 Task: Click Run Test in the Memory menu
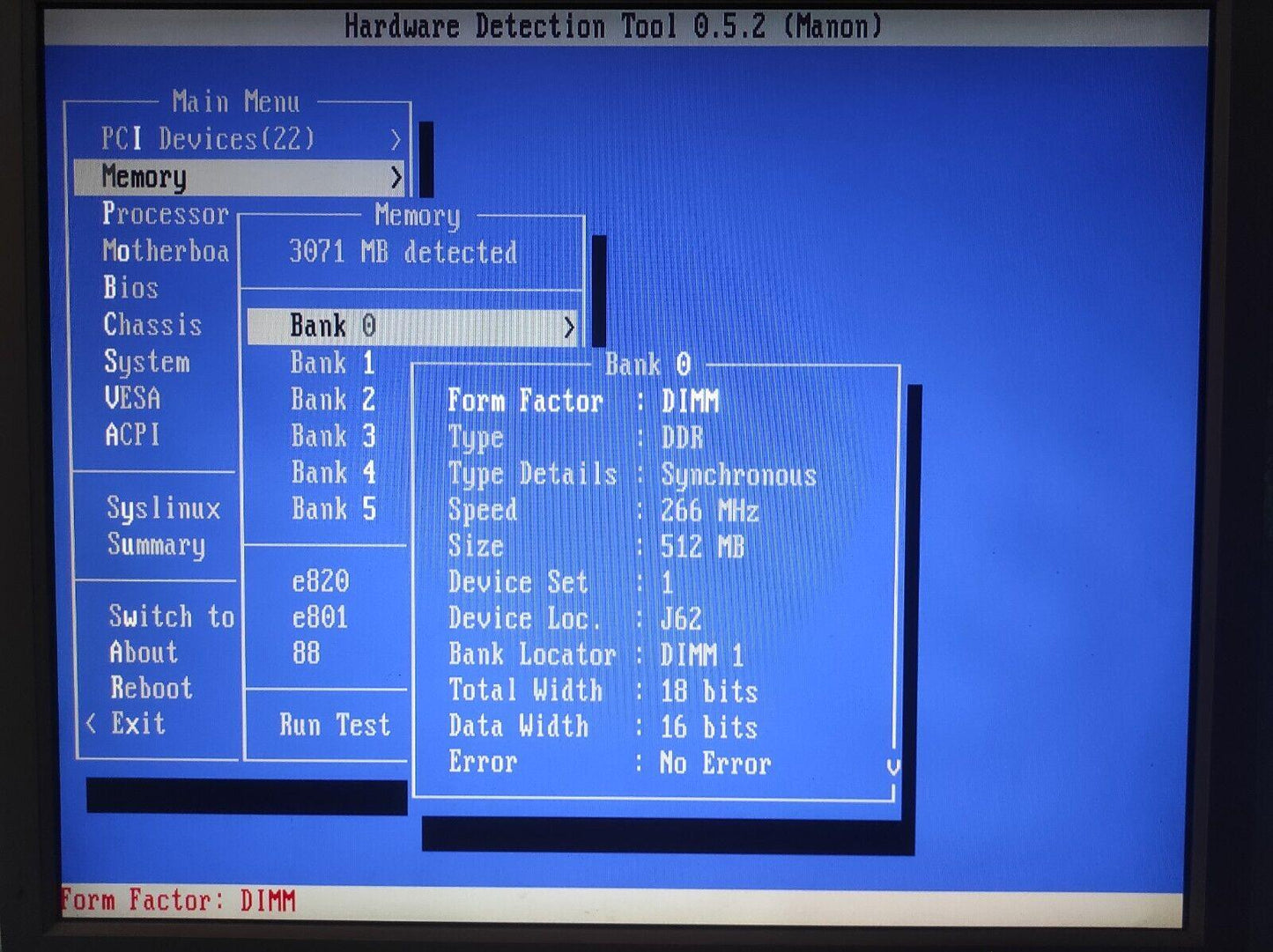point(334,725)
